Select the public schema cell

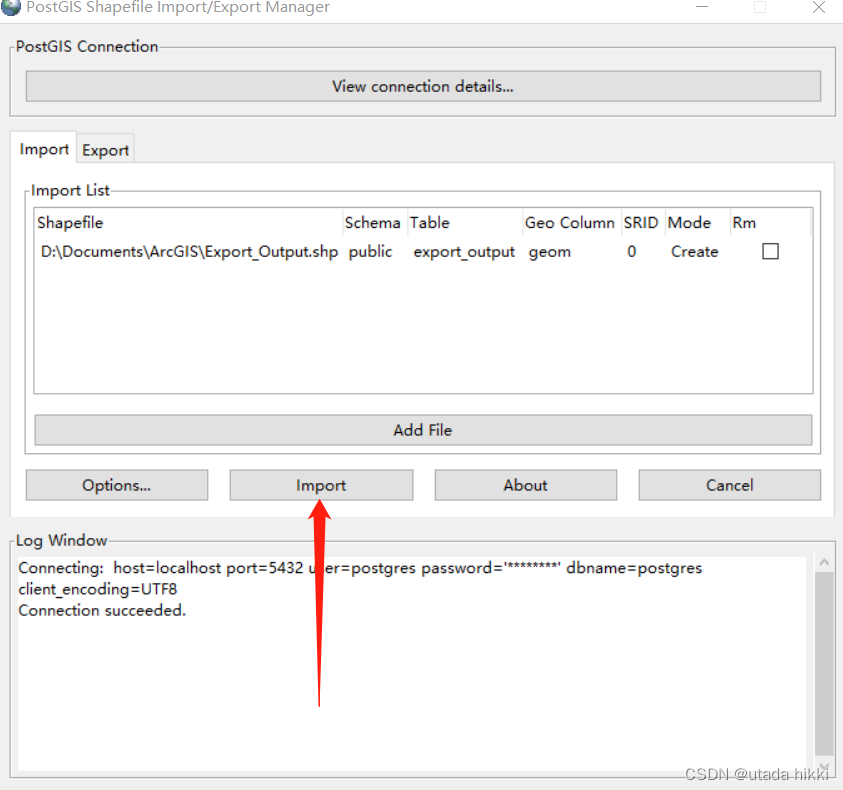pyautogui.click(x=370, y=252)
